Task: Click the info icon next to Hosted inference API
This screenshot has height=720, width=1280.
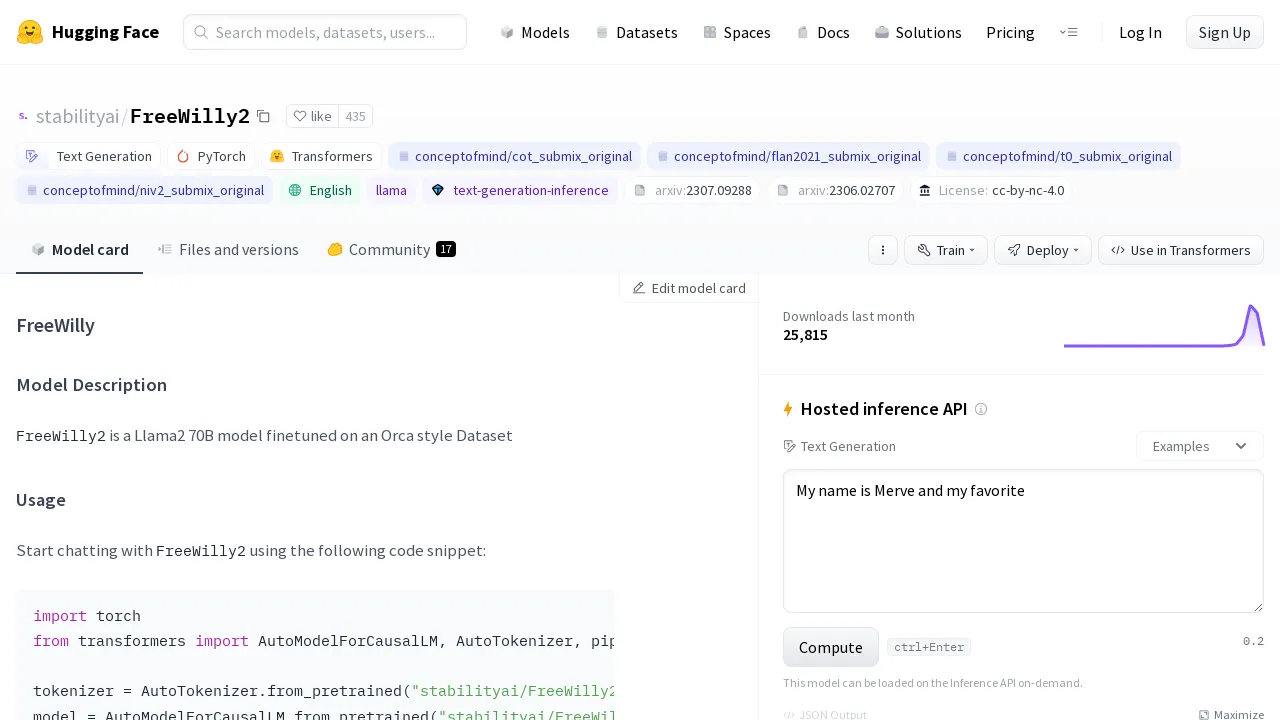Action: coord(981,409)
